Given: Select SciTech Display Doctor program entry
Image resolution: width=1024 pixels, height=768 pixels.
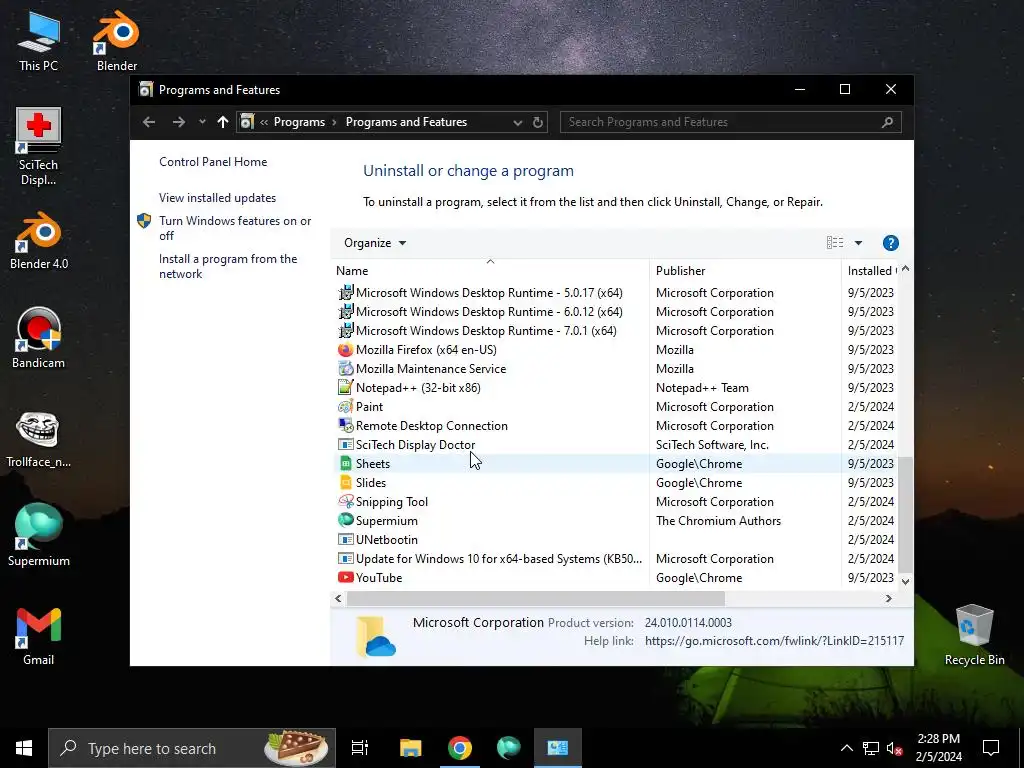Looking at the screenshot, I should (x=615, y=444).
